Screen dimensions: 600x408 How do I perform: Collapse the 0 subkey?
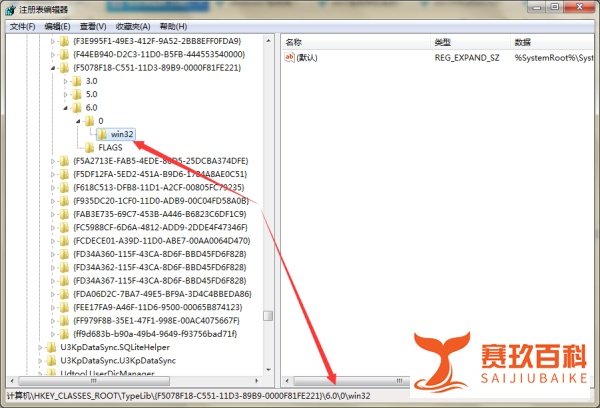click(x=78, y=121)
